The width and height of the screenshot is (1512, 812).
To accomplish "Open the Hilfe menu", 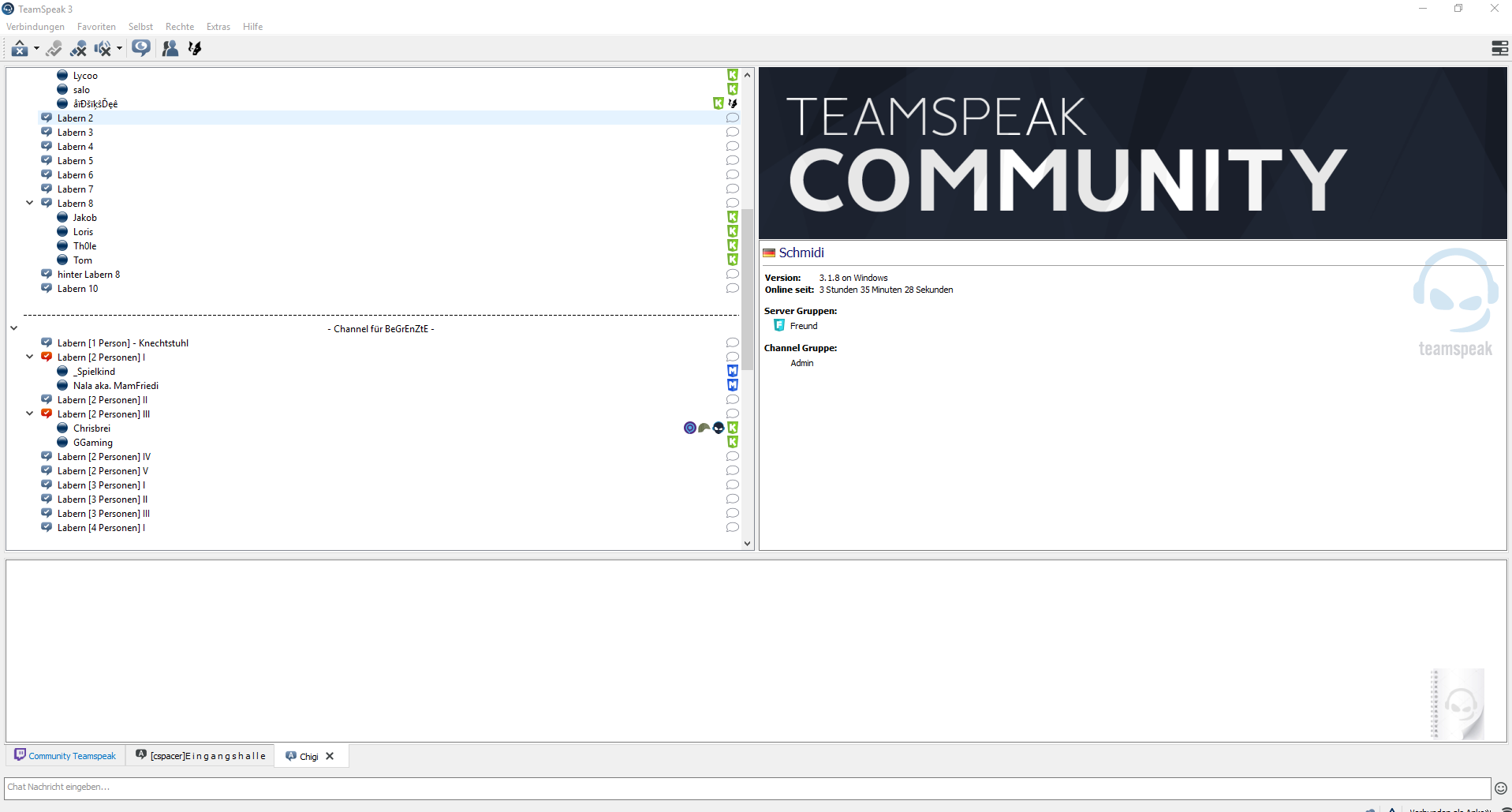I will point(253,27).
